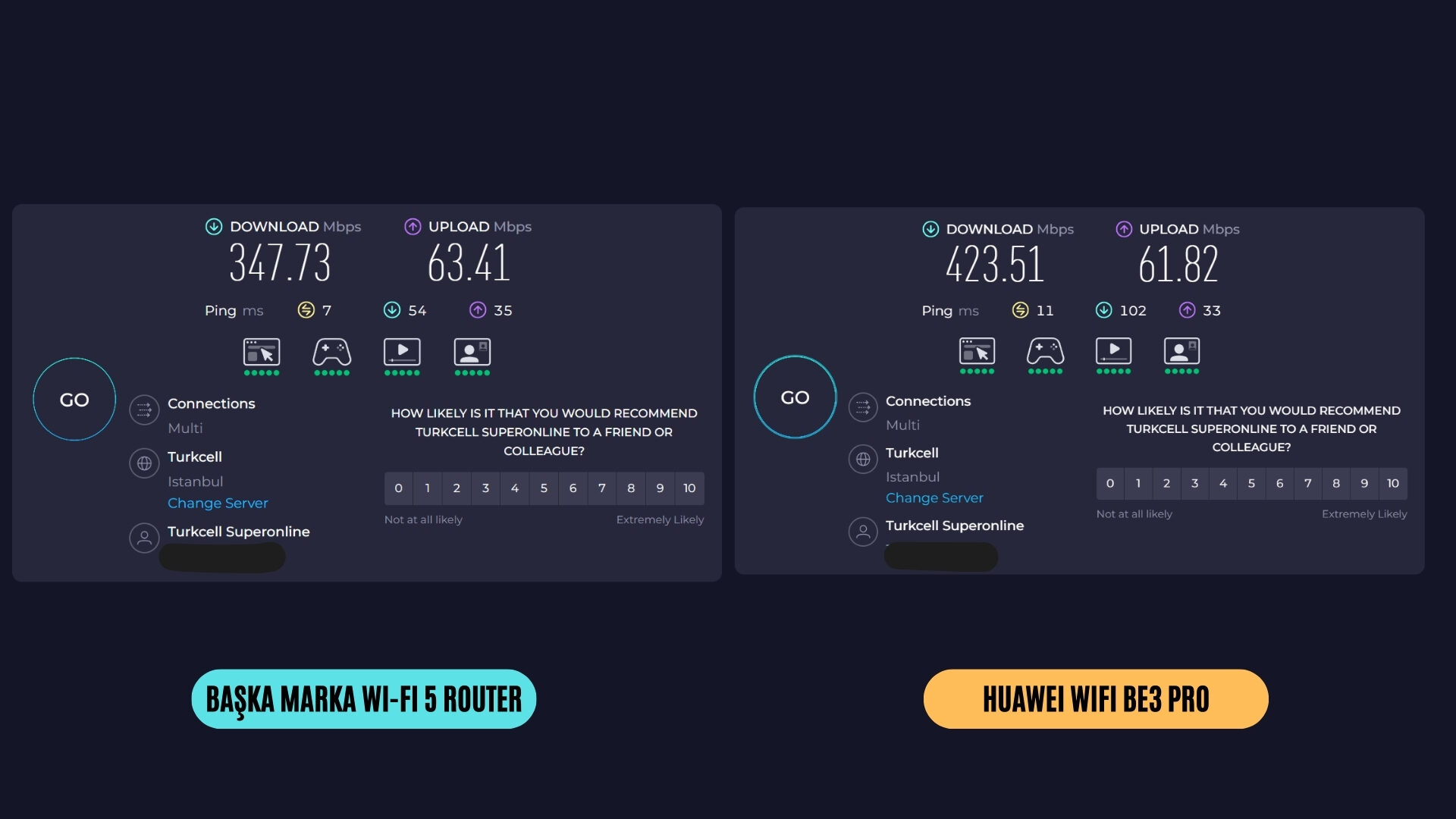The height and width of the screenshot is (819, 1456).
Task: Click the globe server icon in right panel
Action: click(863, 459)
